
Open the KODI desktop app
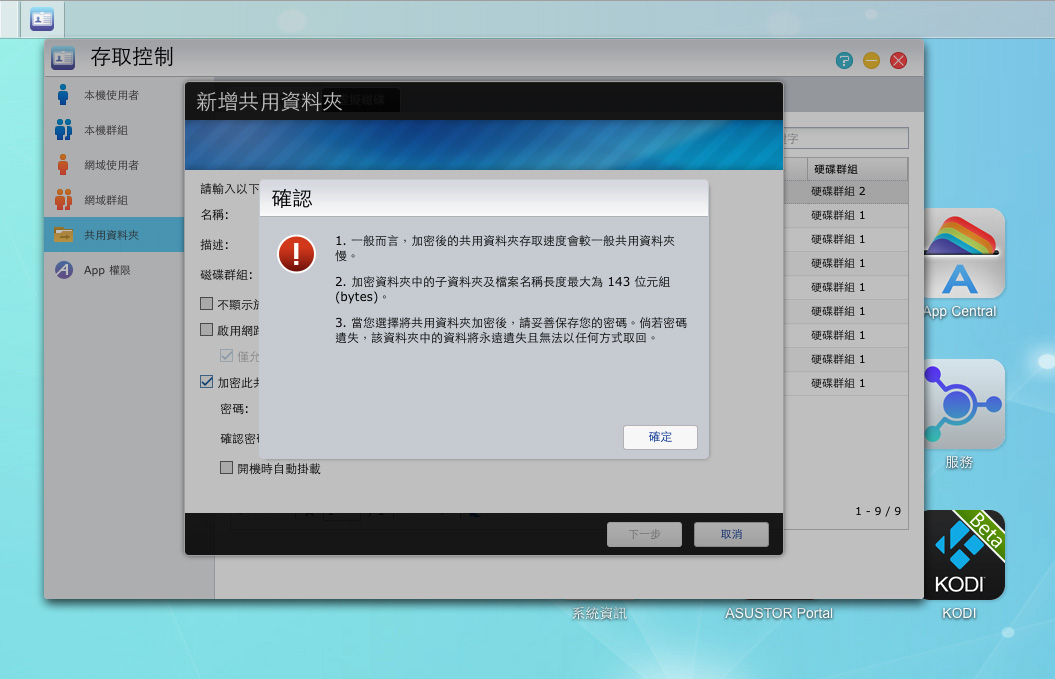tap(963, 555)
